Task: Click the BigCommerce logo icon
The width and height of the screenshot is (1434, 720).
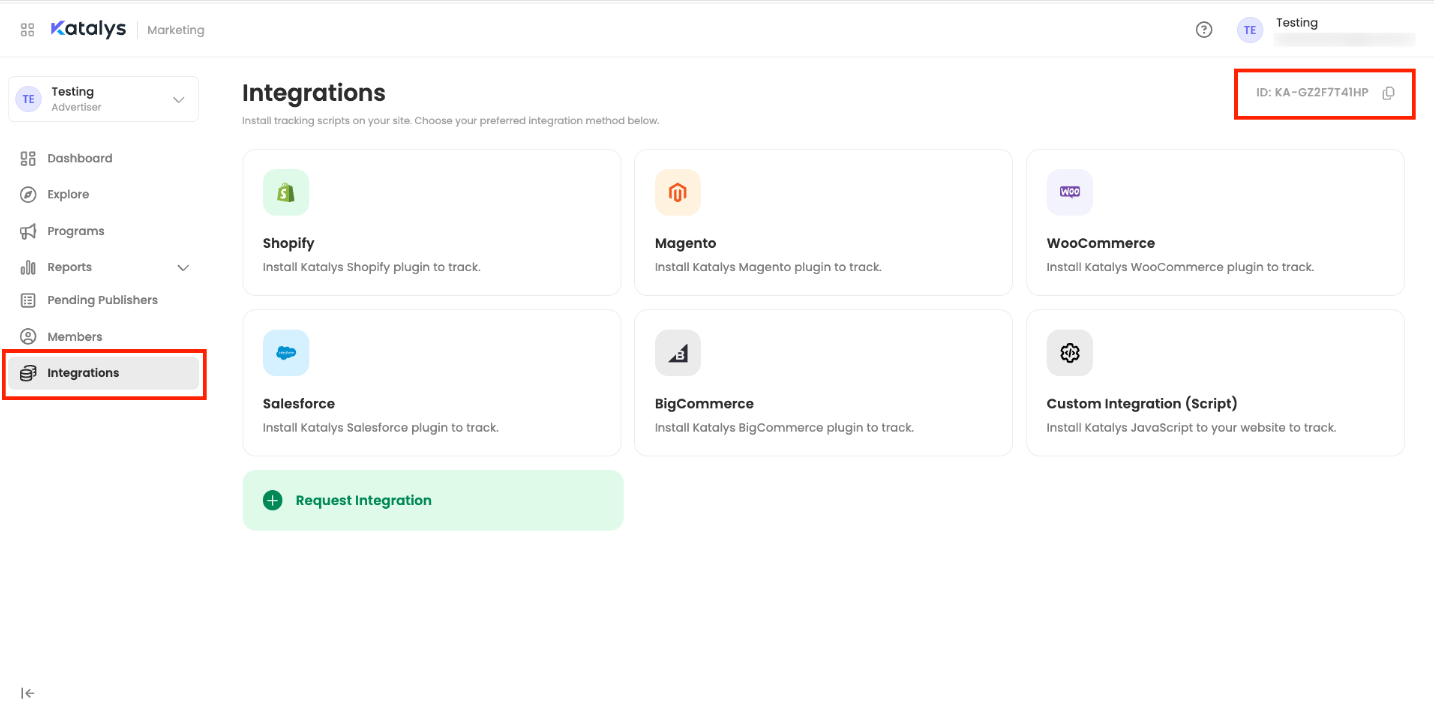Action: pyautogui.click(x=678, y=353)
